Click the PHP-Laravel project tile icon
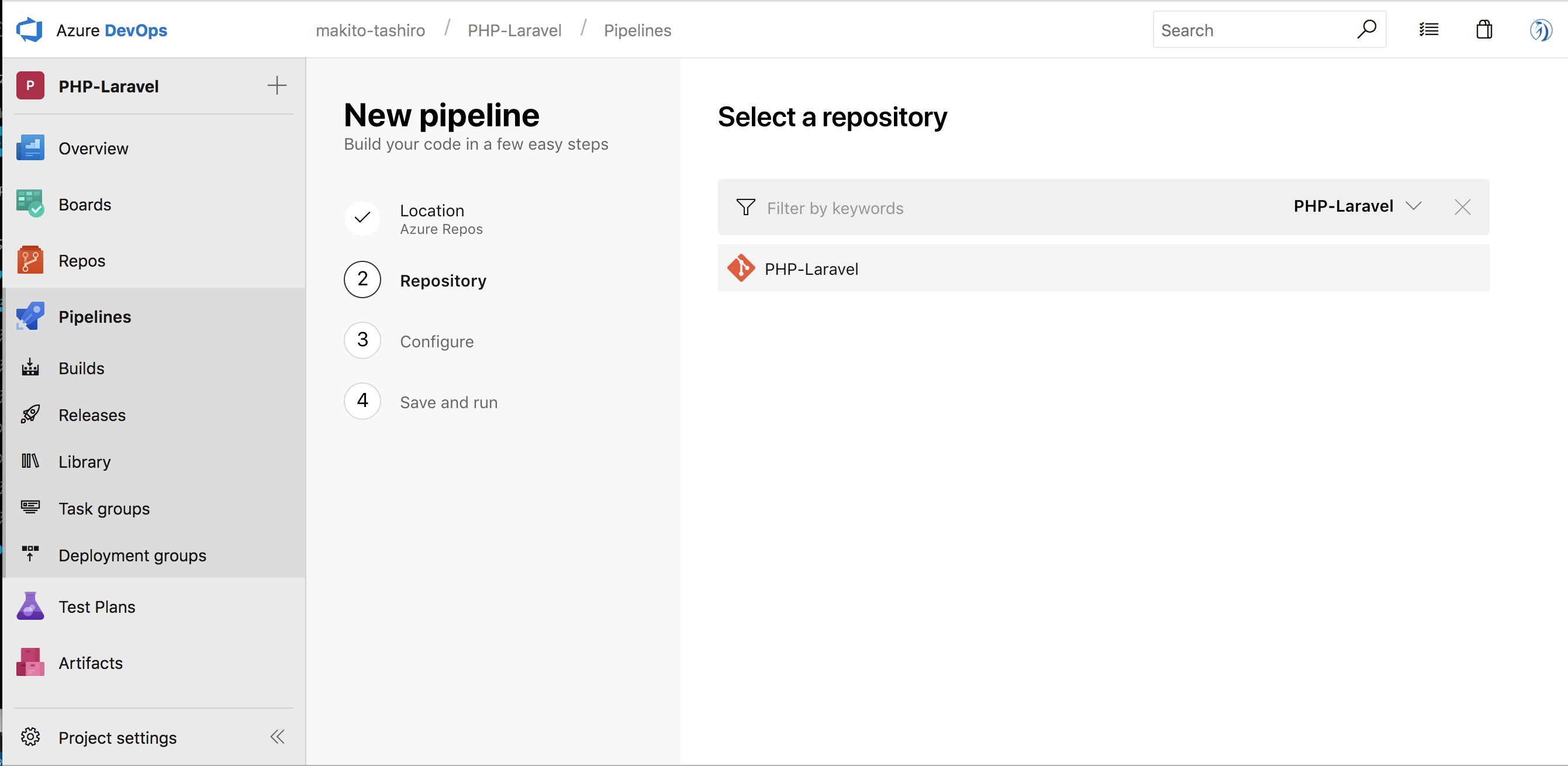The image size is (1568, 766). [x=30, y=86]
